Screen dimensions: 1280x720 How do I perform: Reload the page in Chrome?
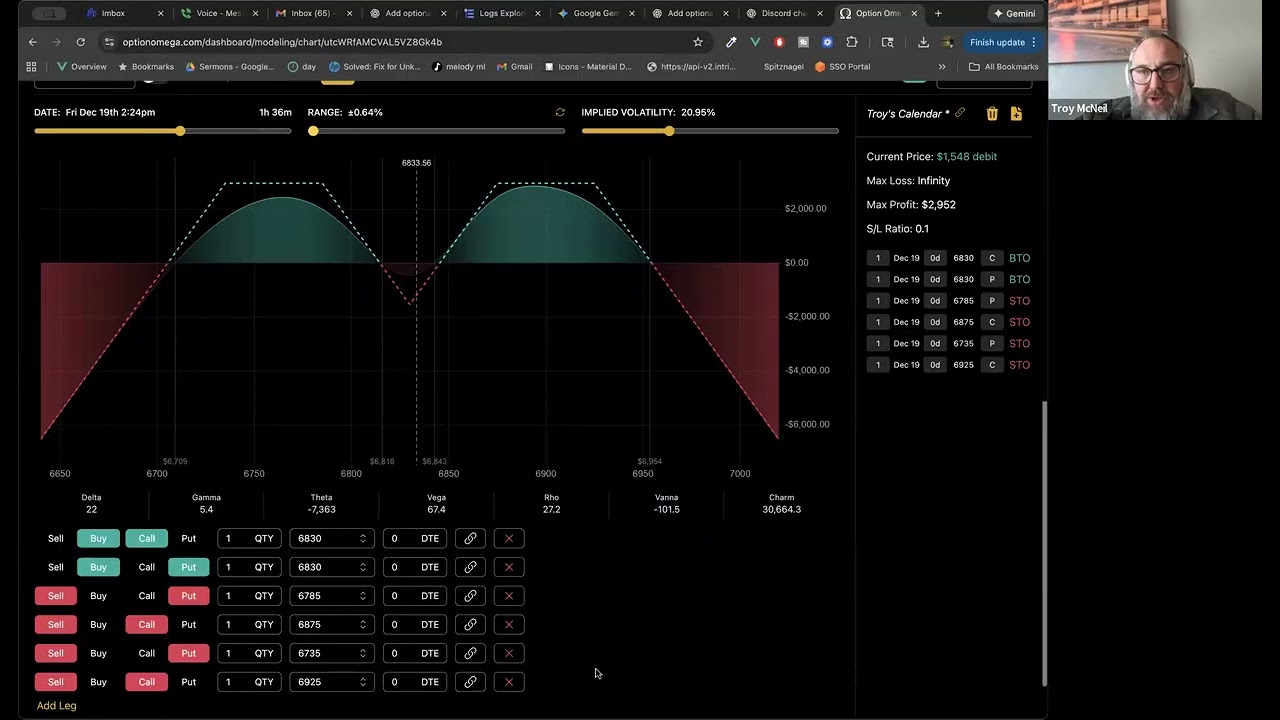click(80, 42)
